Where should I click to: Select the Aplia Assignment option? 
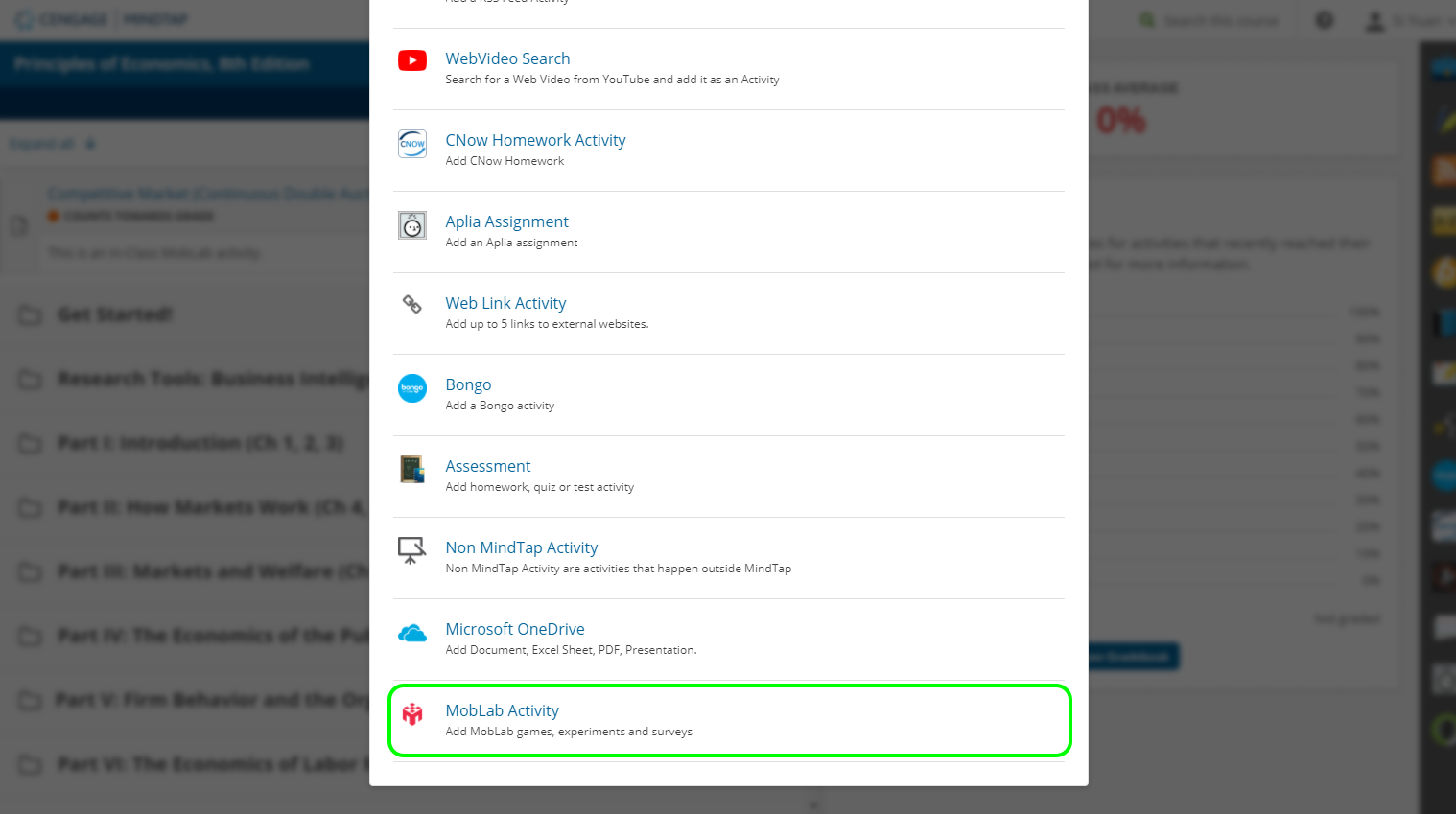pos(506,221)
